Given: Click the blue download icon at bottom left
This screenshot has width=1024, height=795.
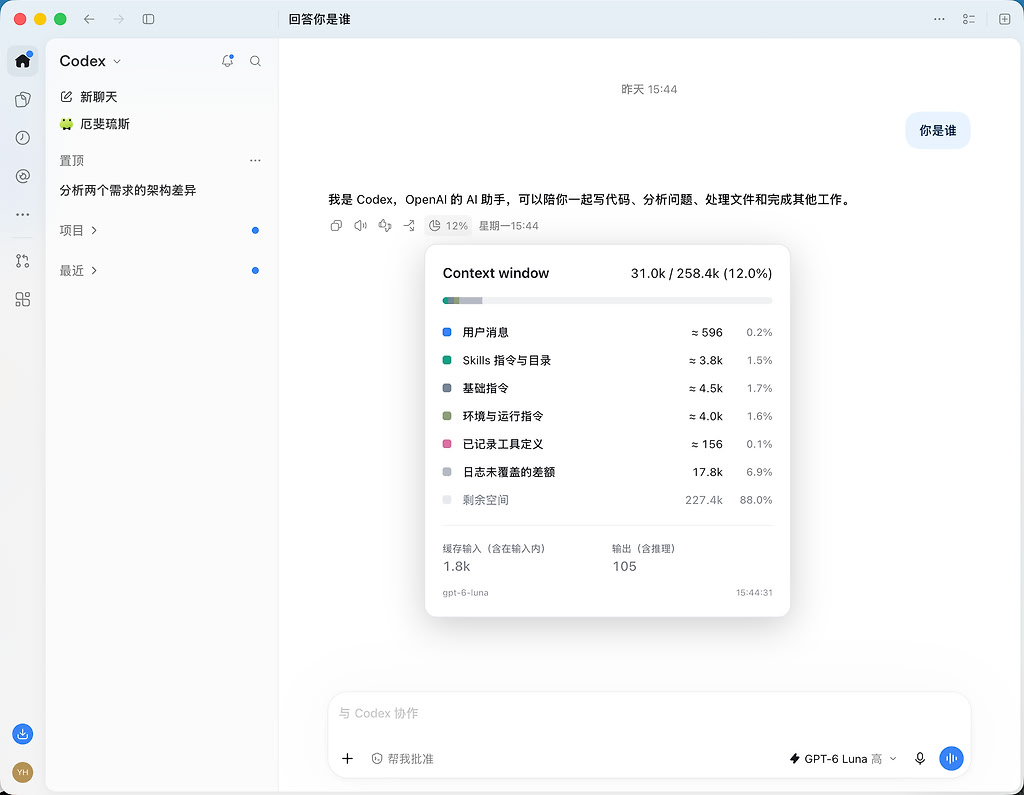Looking at the screenshot, I should [x=23, y=734].
